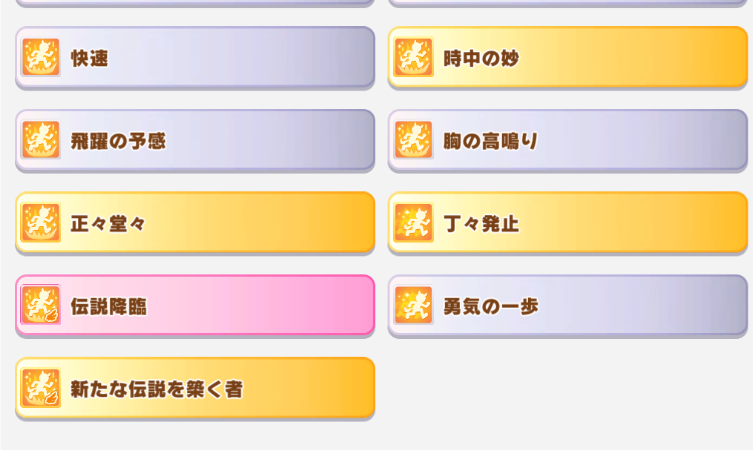Click the icon on the 正々堂々 skill
This screenshot has width=753, height=450.
click(x=41, y=222)
